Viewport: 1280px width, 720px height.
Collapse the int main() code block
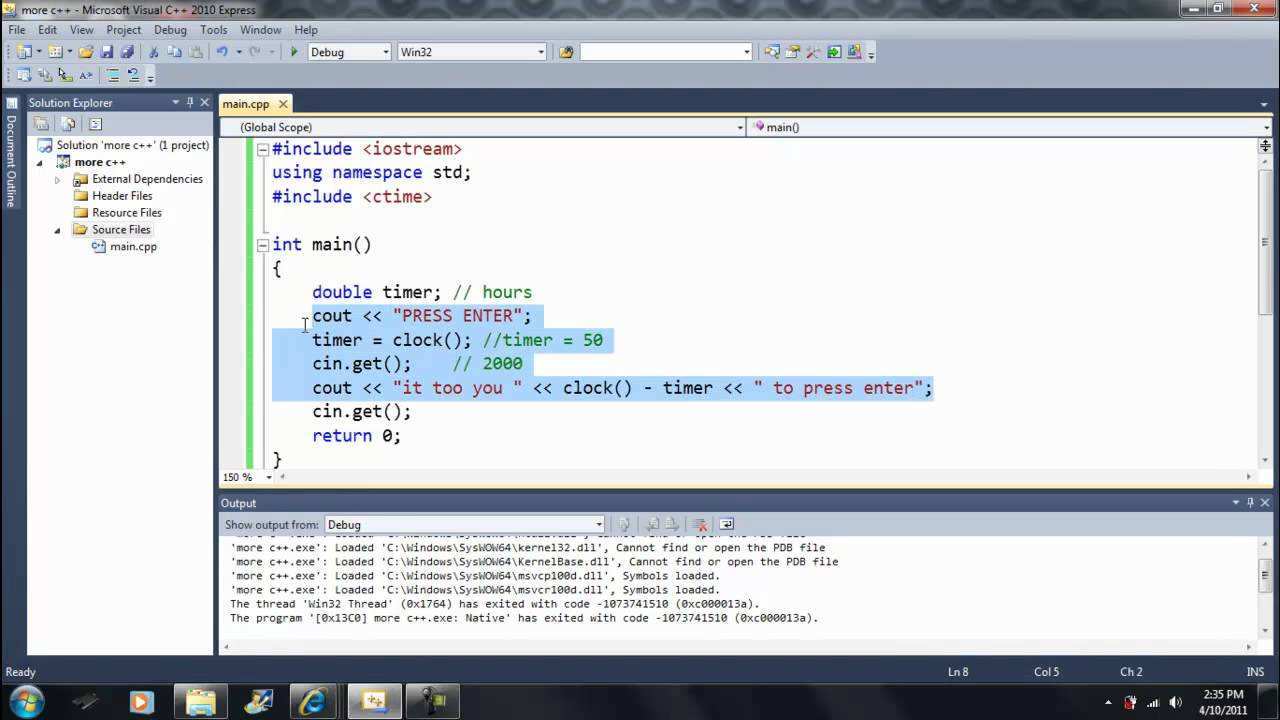[x=262, y=245]
